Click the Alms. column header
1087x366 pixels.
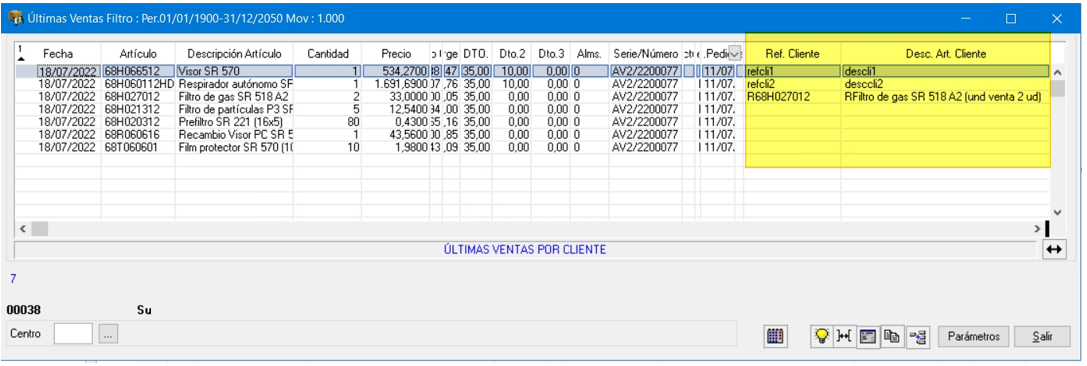click(x=590, y=54)
